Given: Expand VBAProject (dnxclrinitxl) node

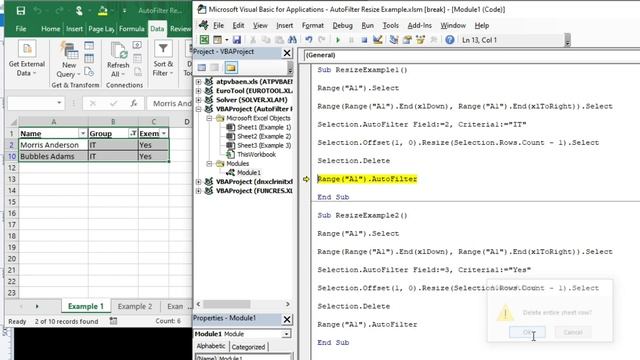Looking at the screenshot, I should (199, 182).
